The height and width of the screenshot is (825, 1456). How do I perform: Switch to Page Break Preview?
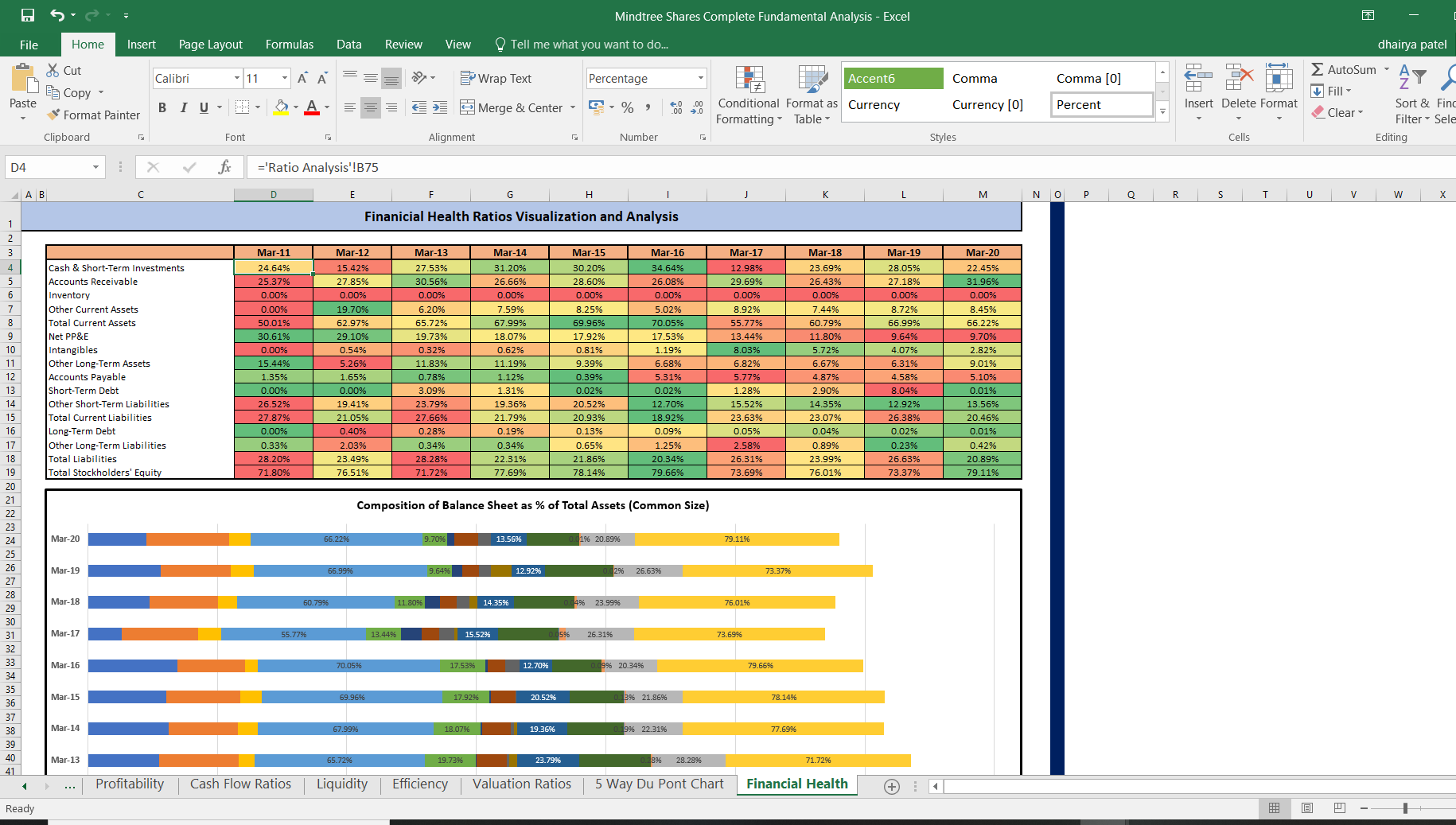[1340, 807]
